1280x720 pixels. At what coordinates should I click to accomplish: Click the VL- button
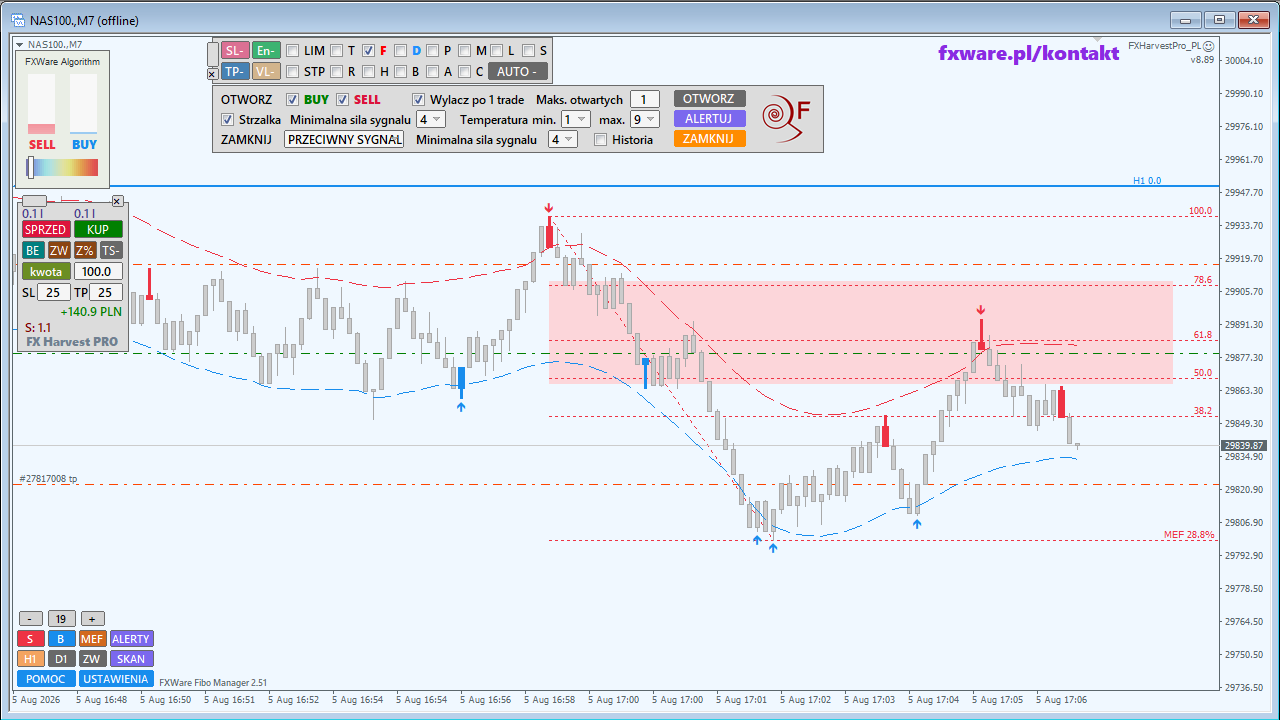tap(266, 71)
